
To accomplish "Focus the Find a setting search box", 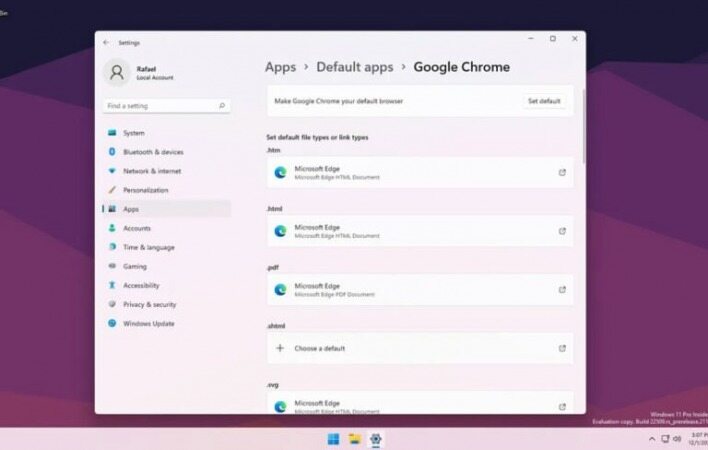I will coord(167,106).
